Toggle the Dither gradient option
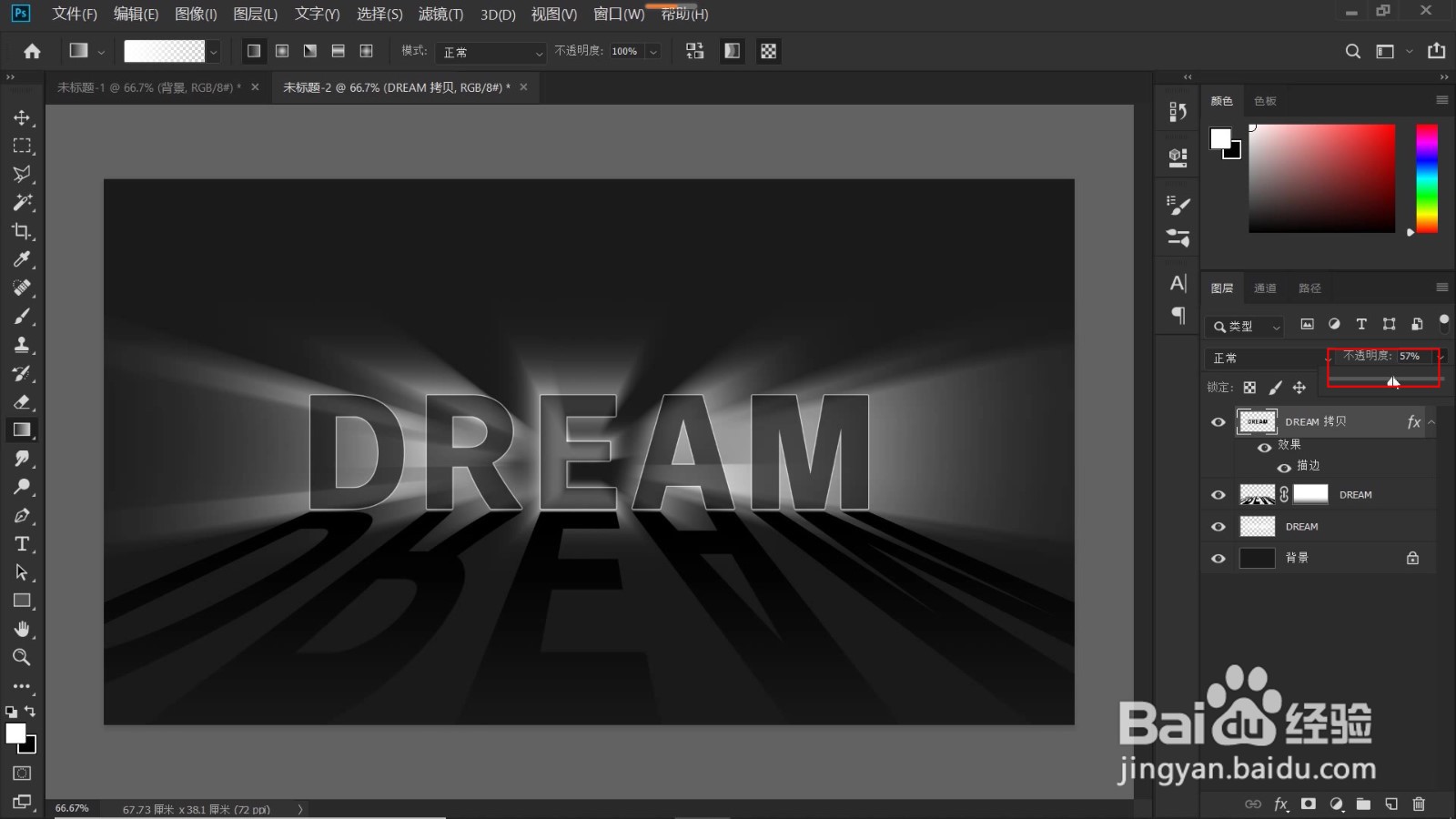The height and width of the screenshot is (819, 1456). pyautogui.click(x=733, y=51)
